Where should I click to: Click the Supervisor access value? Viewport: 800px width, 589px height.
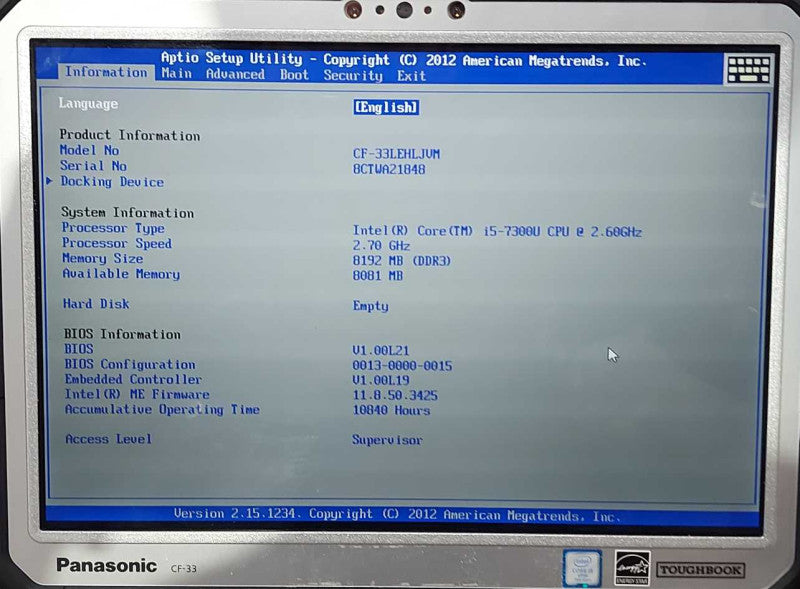click(x=387, y=440)
